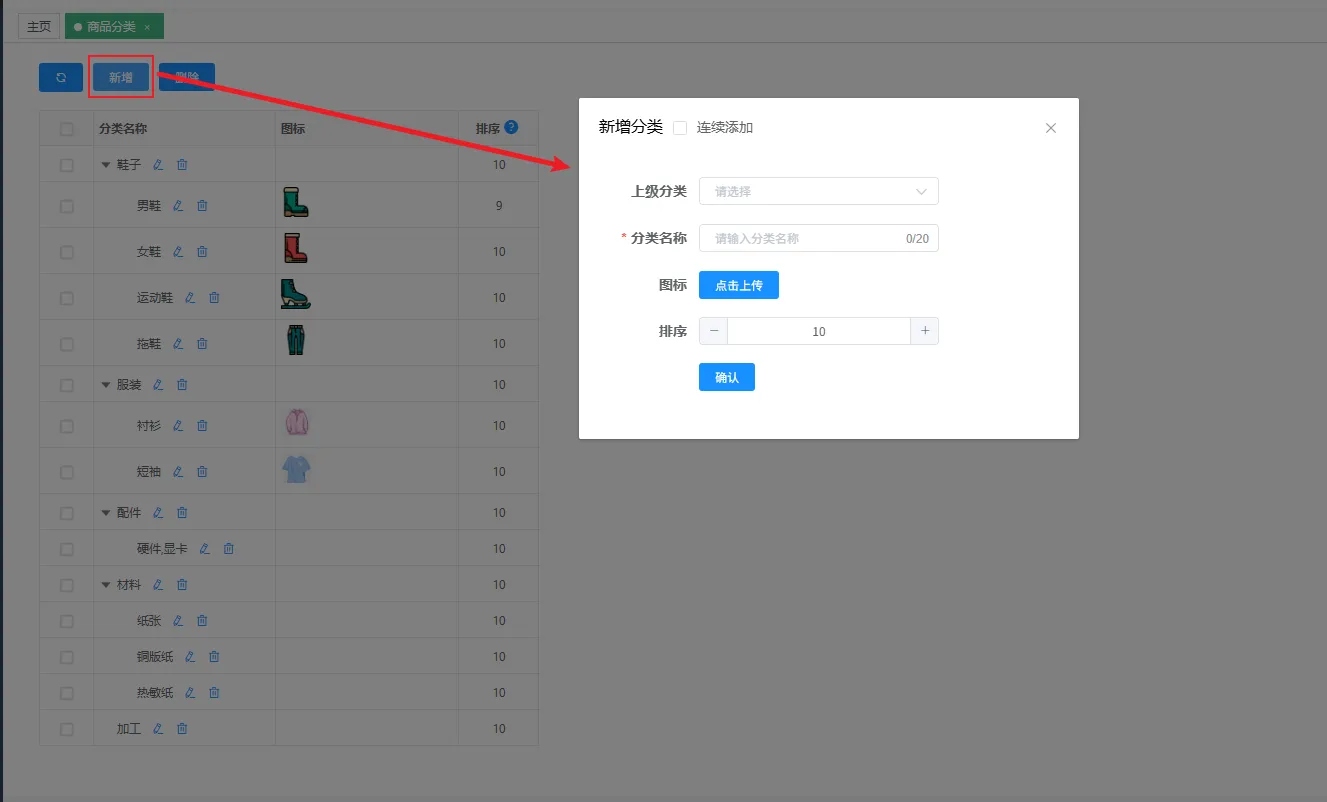
Task: Open the 上级分类 dropdown
Action: (x=818, y=191)
